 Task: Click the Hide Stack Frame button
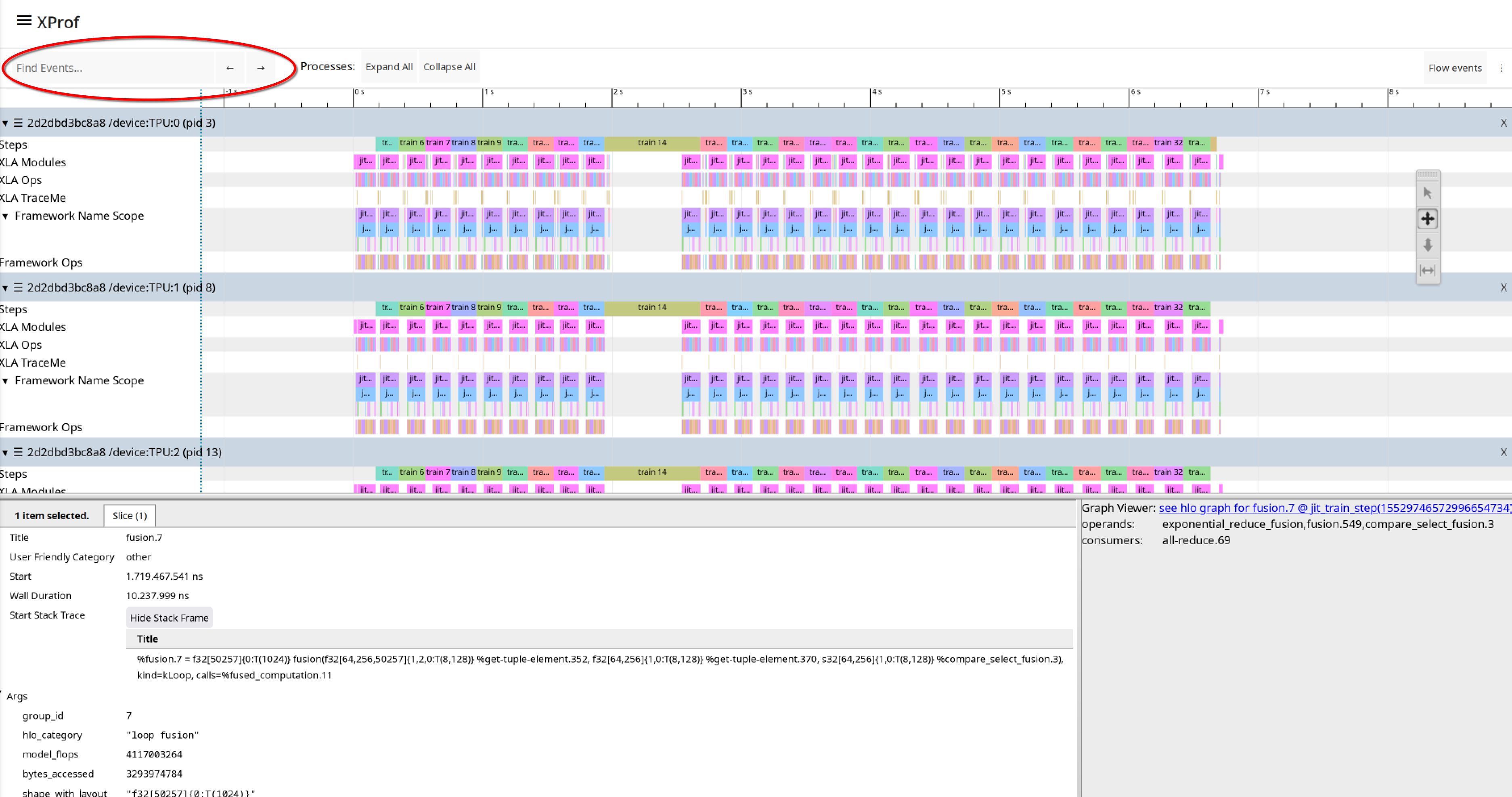point(169,617)
